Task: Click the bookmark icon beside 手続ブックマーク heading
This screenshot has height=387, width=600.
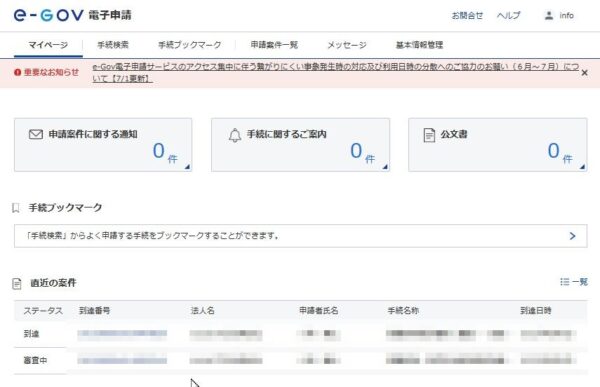Action: tap(16, 208)
